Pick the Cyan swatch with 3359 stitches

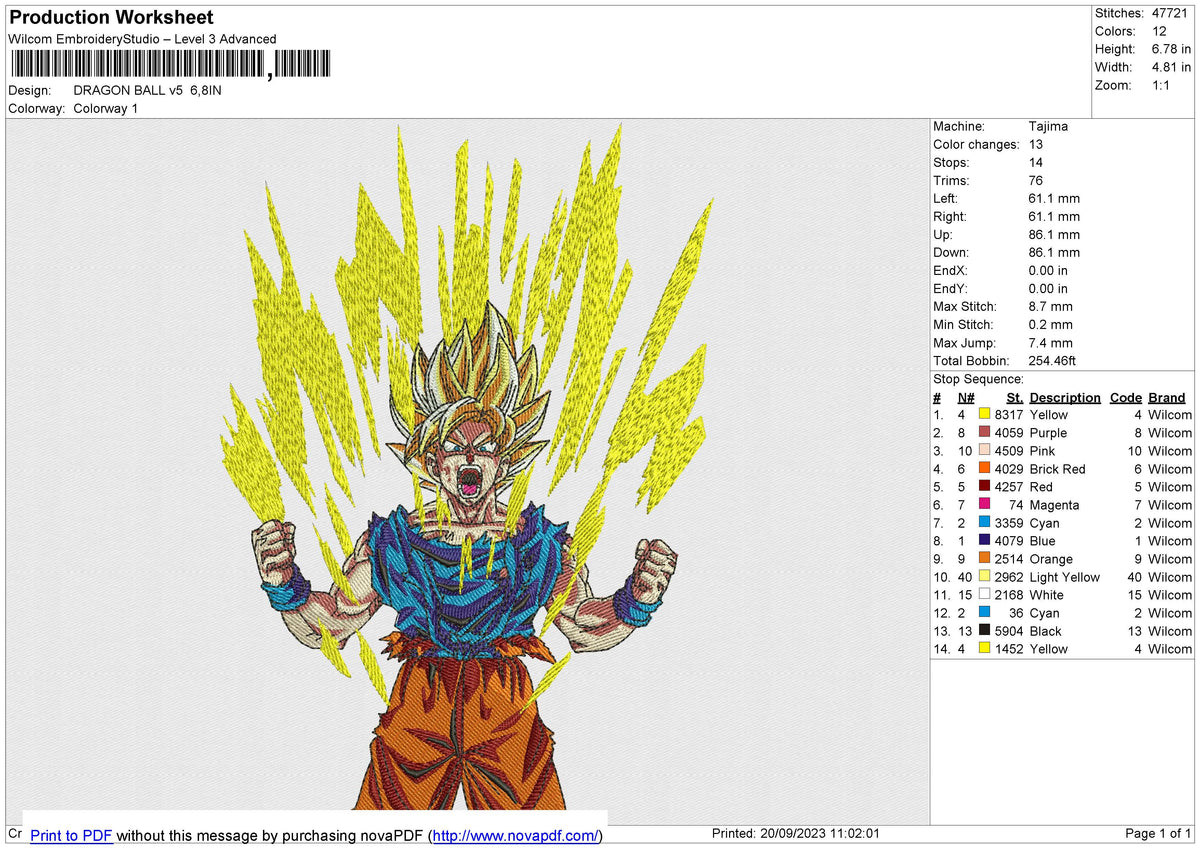click(x=985, y=523)
